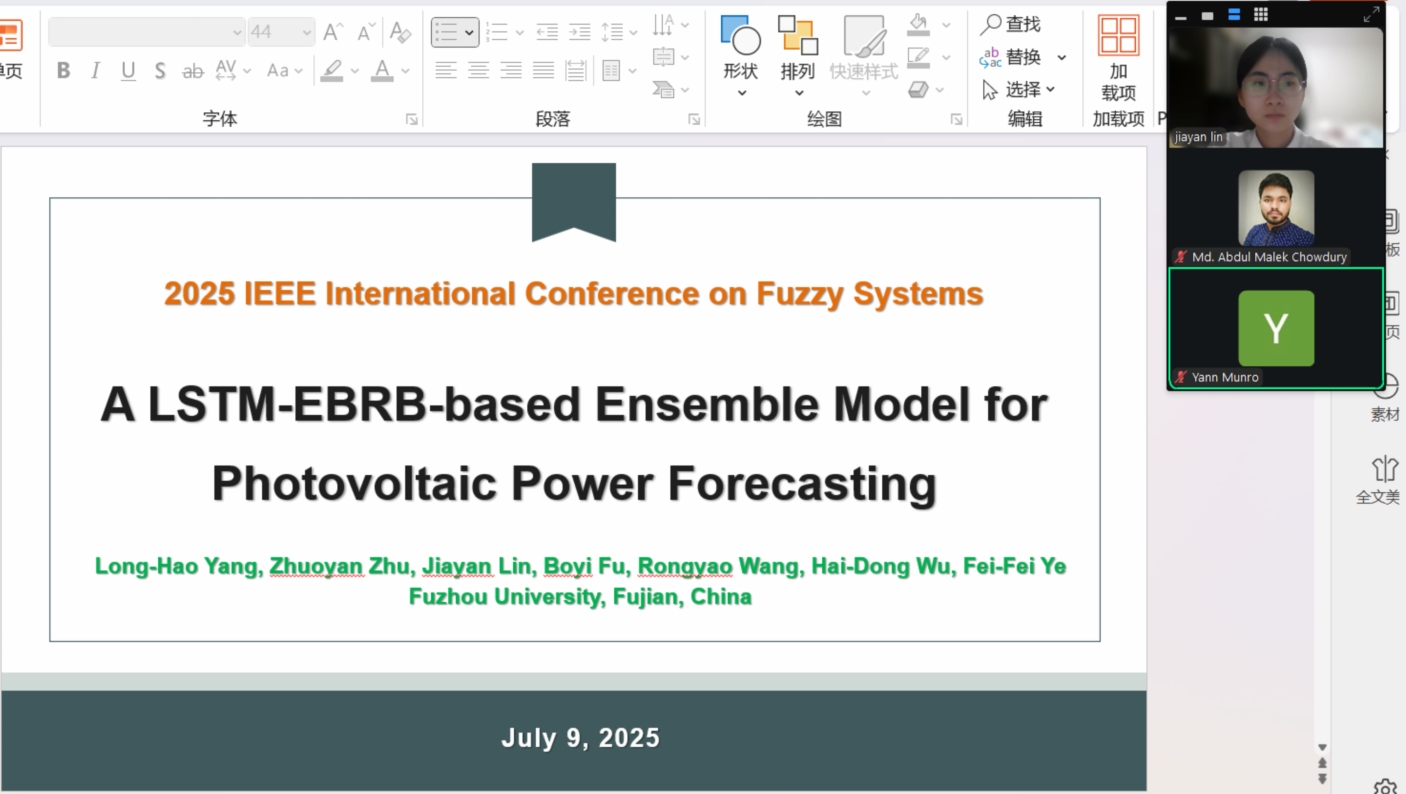
Task: Apply the shape fill color
Action: (x=919, y=24)
